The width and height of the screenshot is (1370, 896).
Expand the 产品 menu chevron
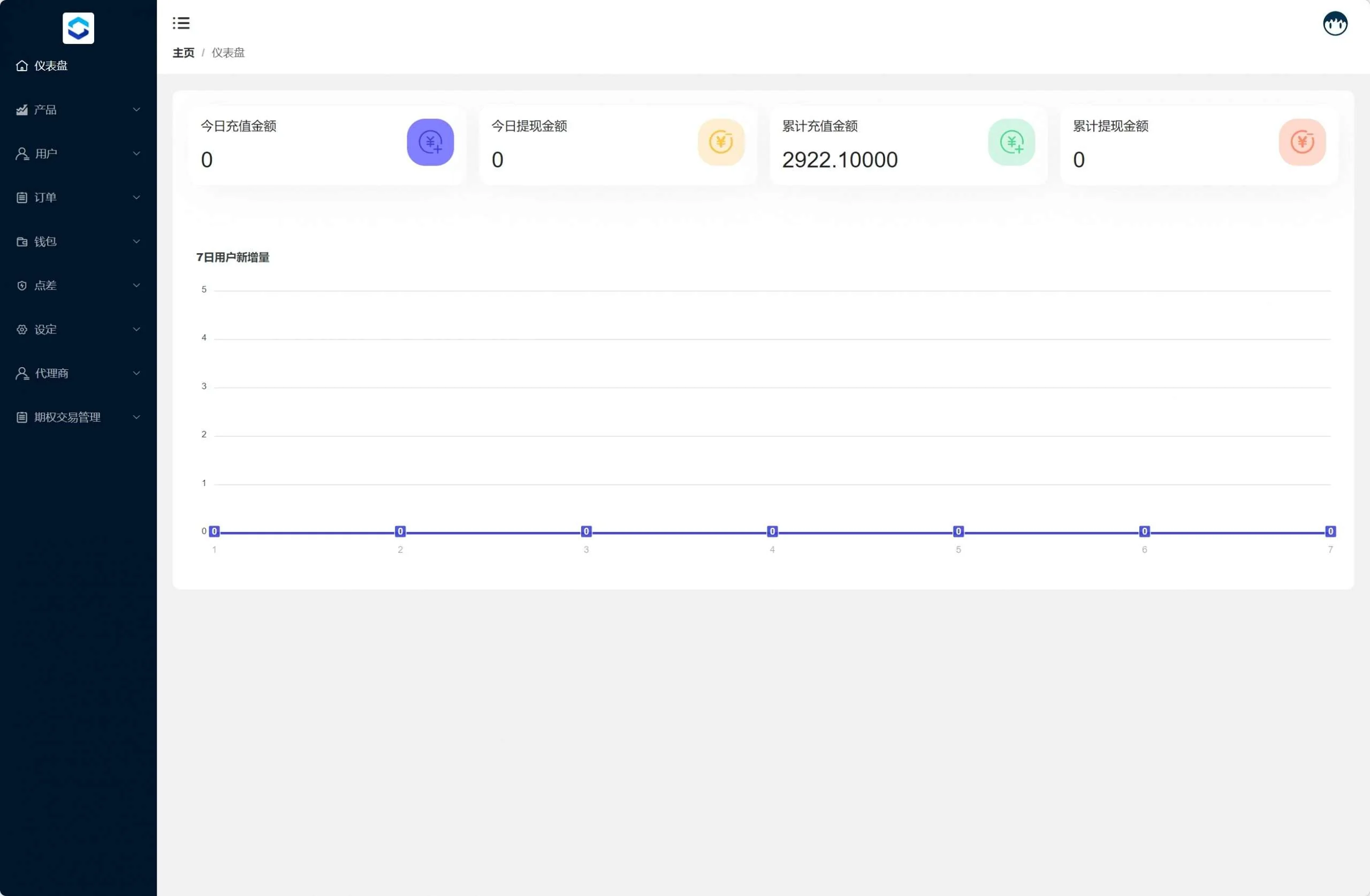coord(136,109)
